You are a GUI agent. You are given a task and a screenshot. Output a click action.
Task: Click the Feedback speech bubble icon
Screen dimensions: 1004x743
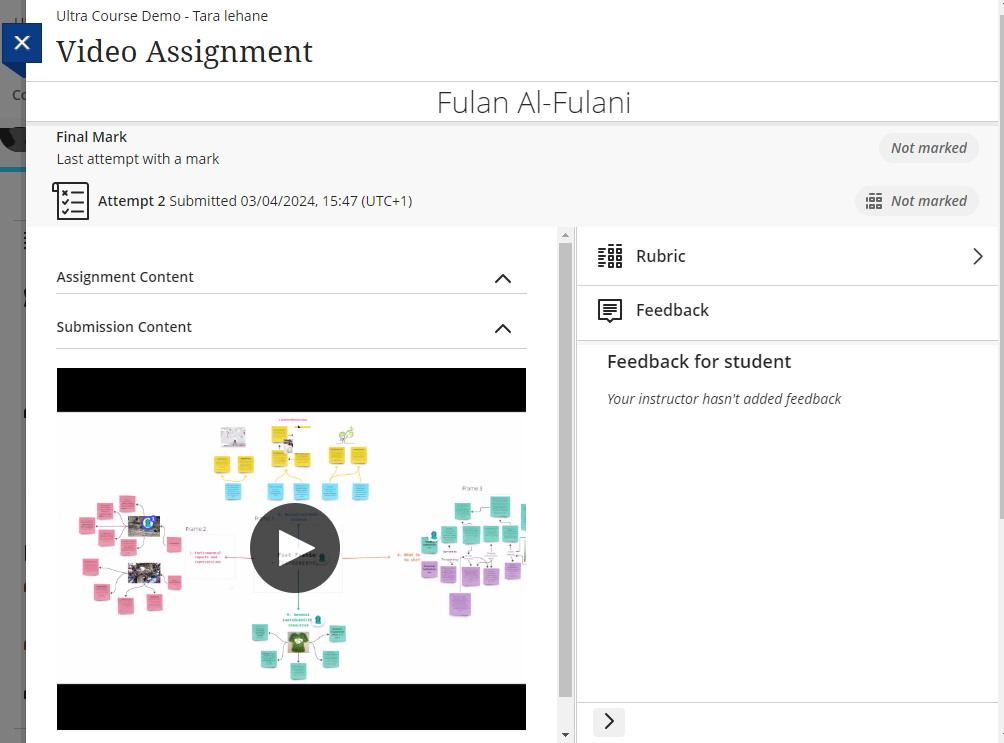(610, 311)
